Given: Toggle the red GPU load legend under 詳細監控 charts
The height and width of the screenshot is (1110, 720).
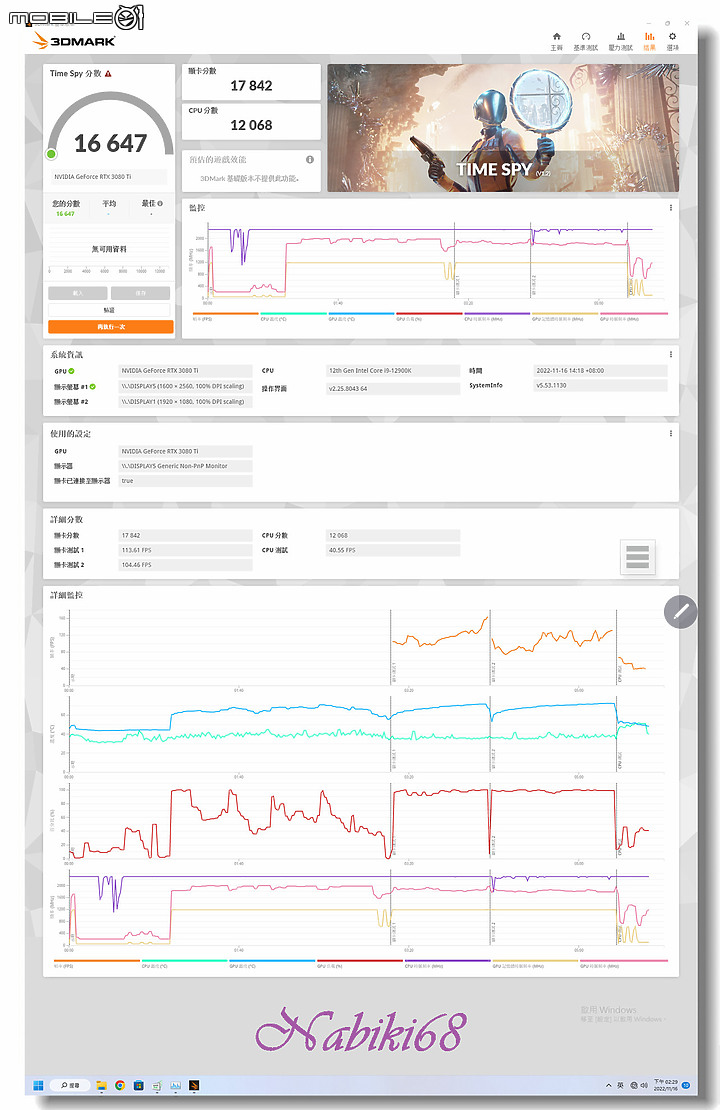Looking at the screenshot, I should (360, 963).
